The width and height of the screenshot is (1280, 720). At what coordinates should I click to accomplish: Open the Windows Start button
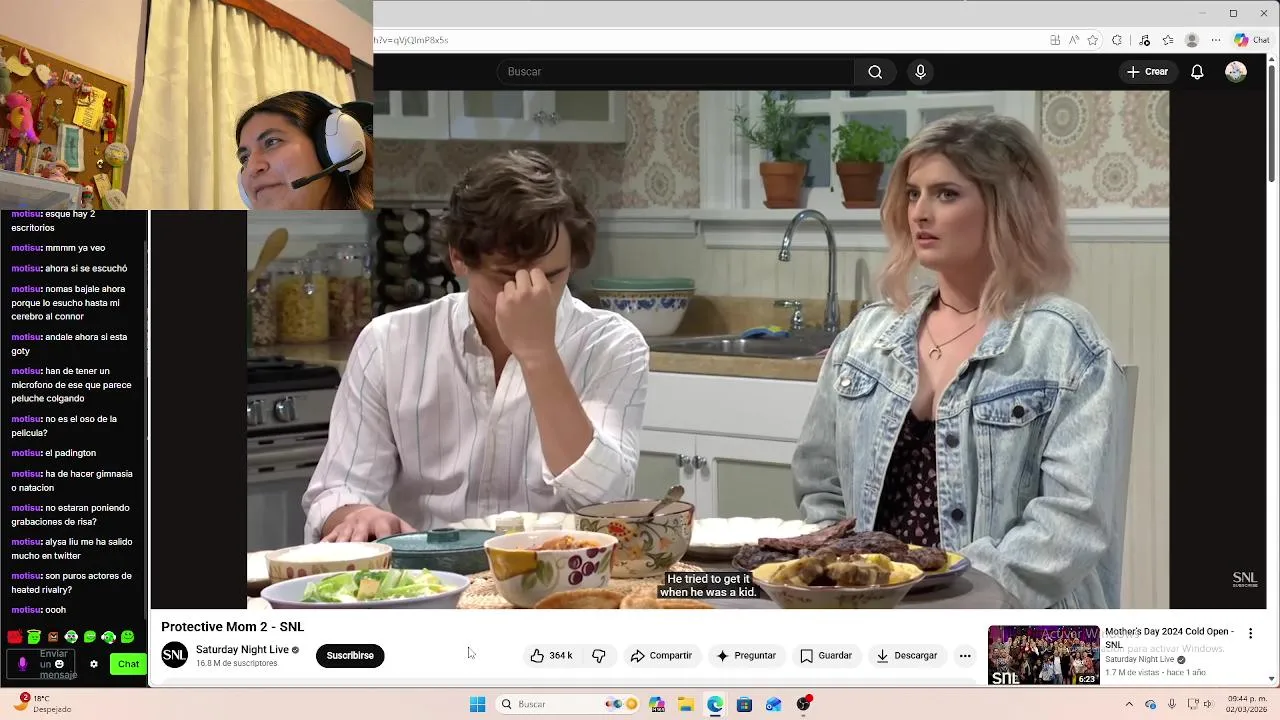click(478, 704)
